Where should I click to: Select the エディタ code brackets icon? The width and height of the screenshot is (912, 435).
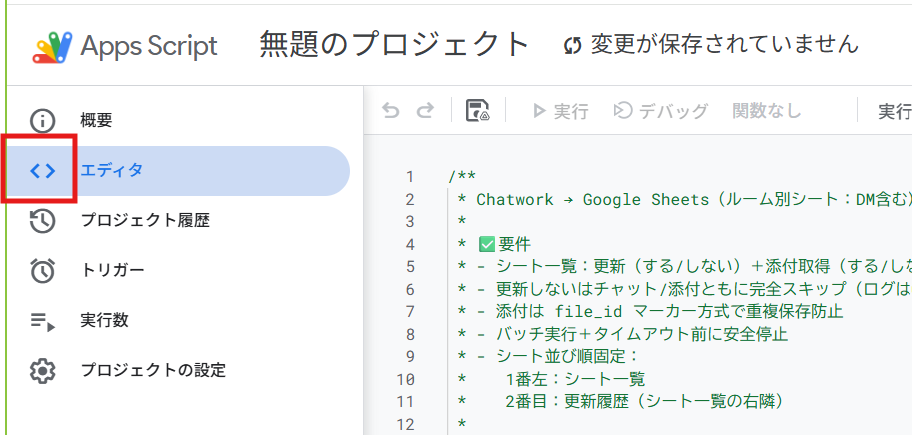coord(42,171)
